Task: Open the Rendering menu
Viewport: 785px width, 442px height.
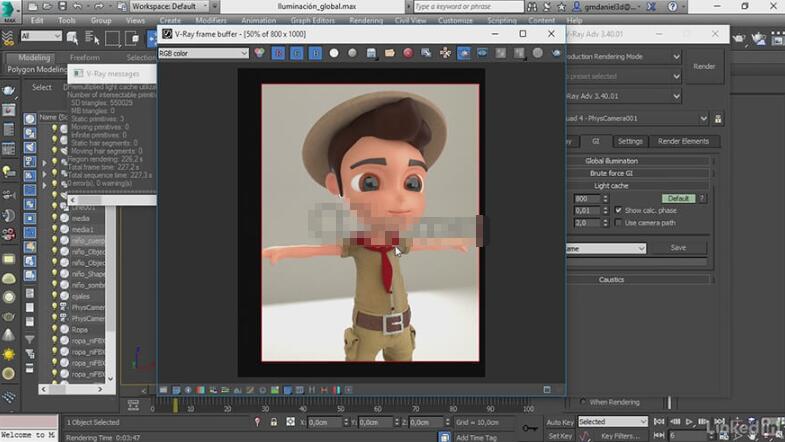Action: (x=366, y=21)
